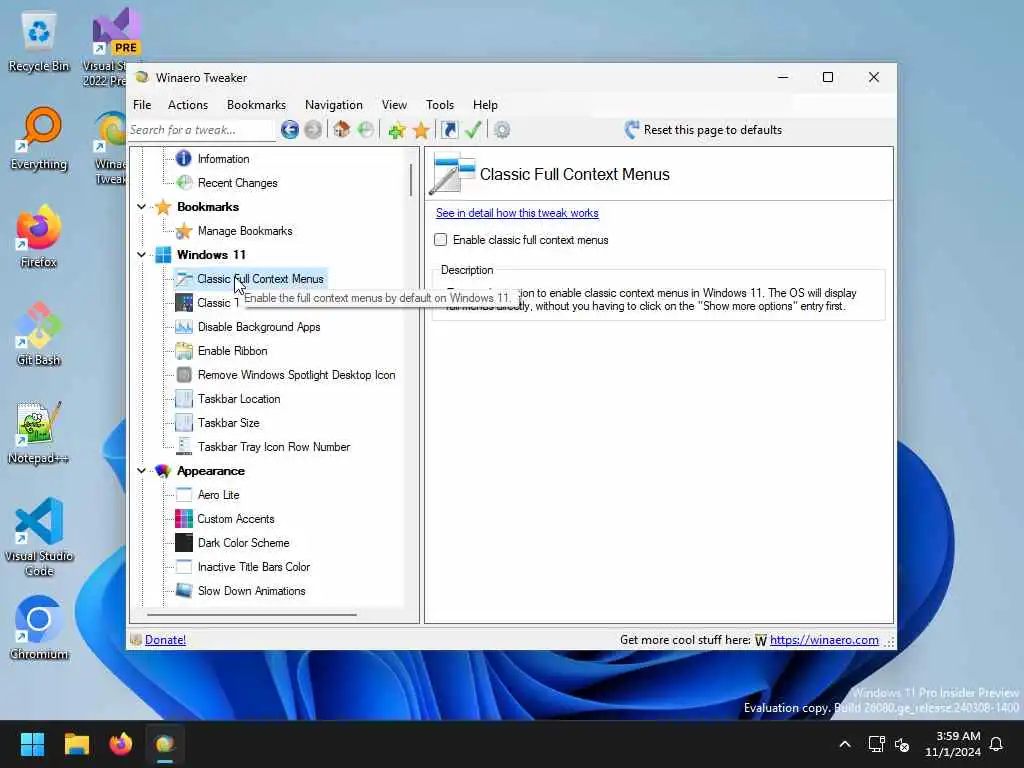This screenshot has height=768, width=1024.
Task: Go to Home page via toolbar house icon
Action: coord(342,129)
